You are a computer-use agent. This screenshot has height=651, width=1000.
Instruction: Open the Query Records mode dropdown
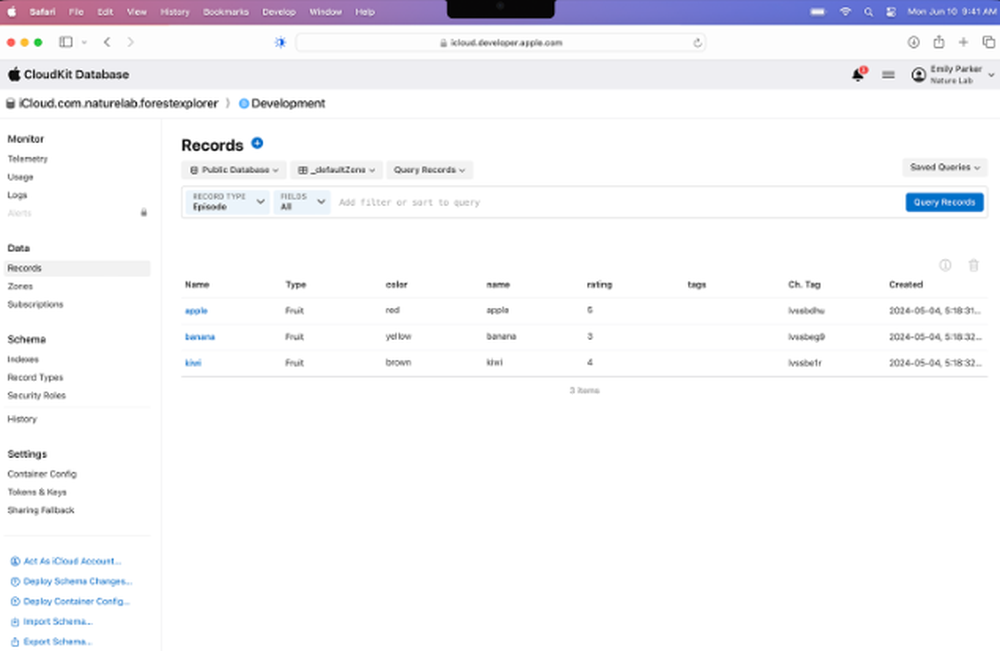coord(429,170)
